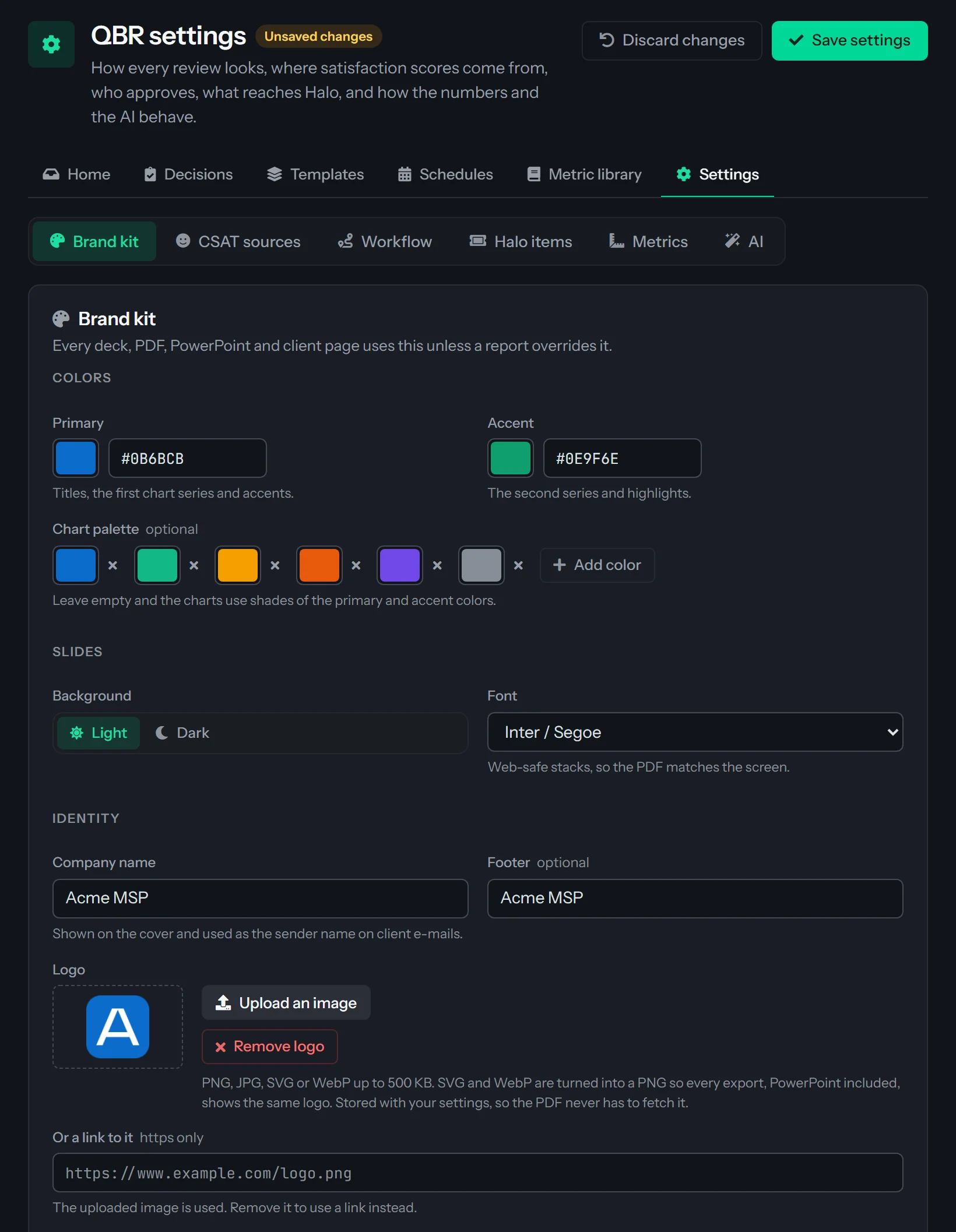Open the Font dropdown

[x=695, y=732]
